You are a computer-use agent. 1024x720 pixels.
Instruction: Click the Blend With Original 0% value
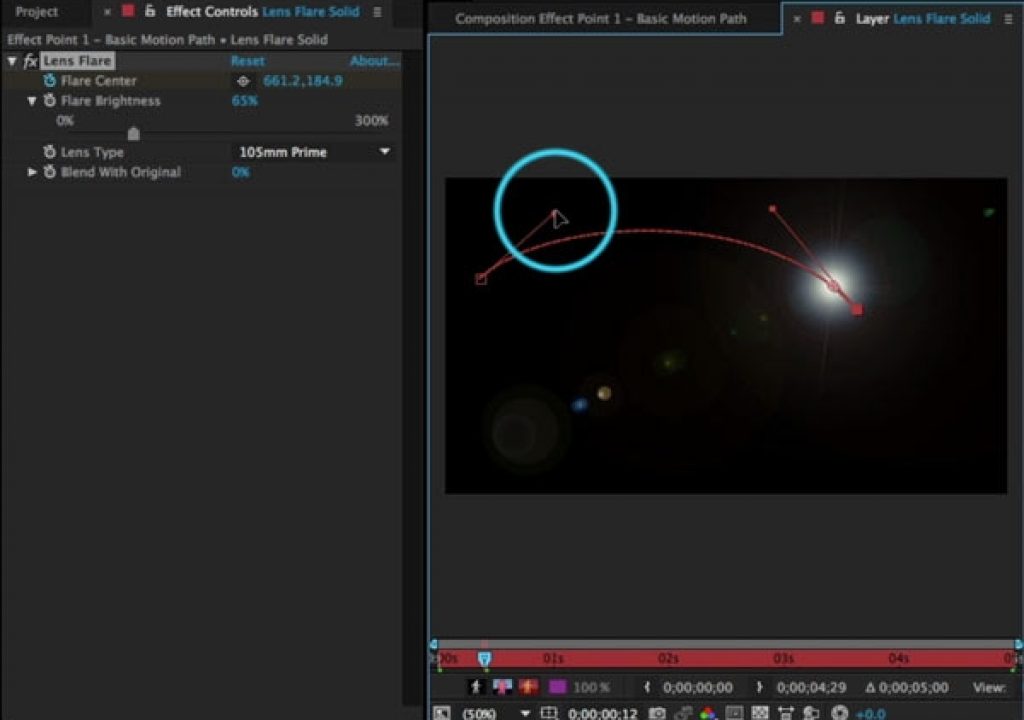240,172
